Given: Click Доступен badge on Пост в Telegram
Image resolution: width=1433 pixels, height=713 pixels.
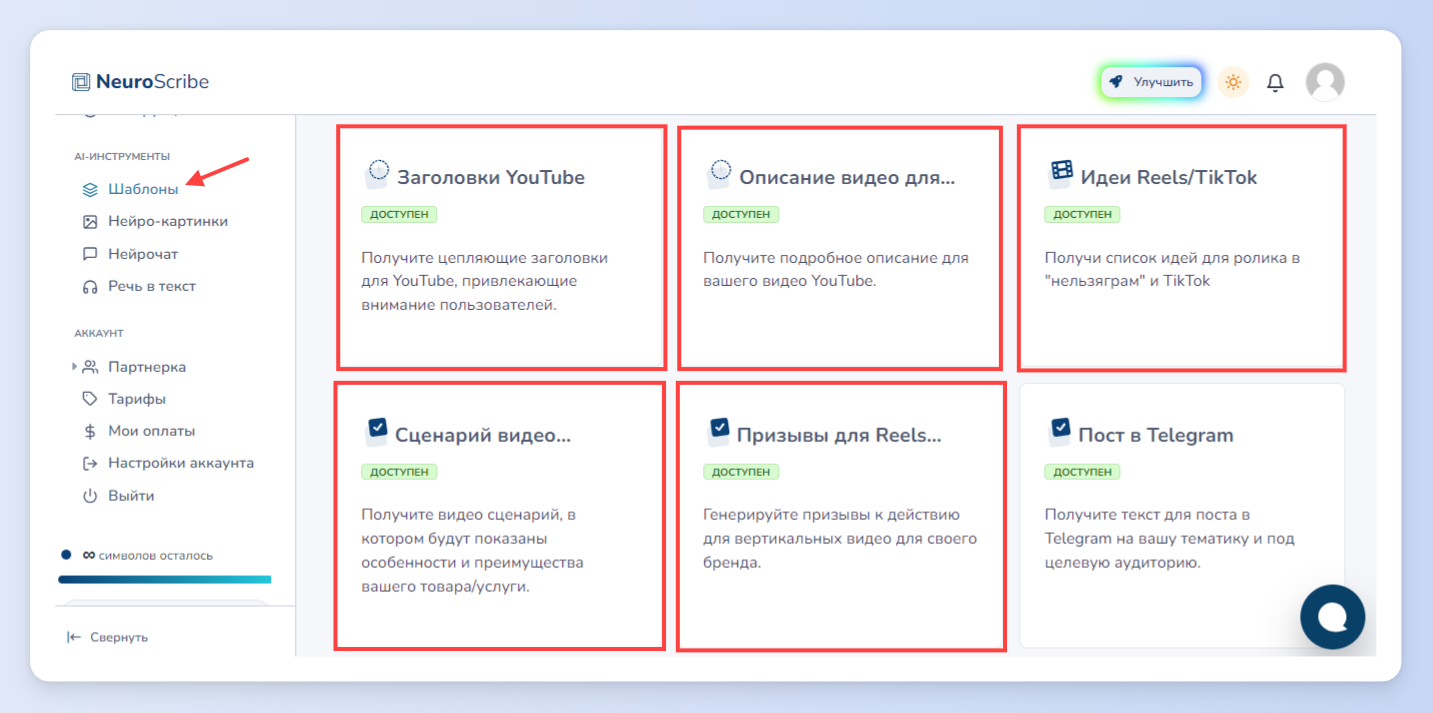Looking at the screenshot, I should click(x=1083, y=472).
